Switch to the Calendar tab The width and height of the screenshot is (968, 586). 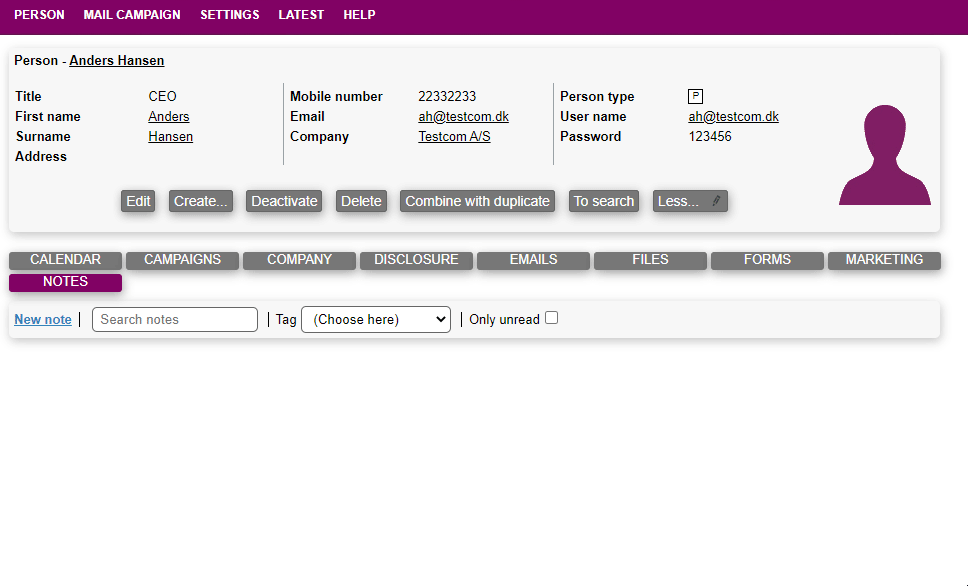(x=65, y=260)
